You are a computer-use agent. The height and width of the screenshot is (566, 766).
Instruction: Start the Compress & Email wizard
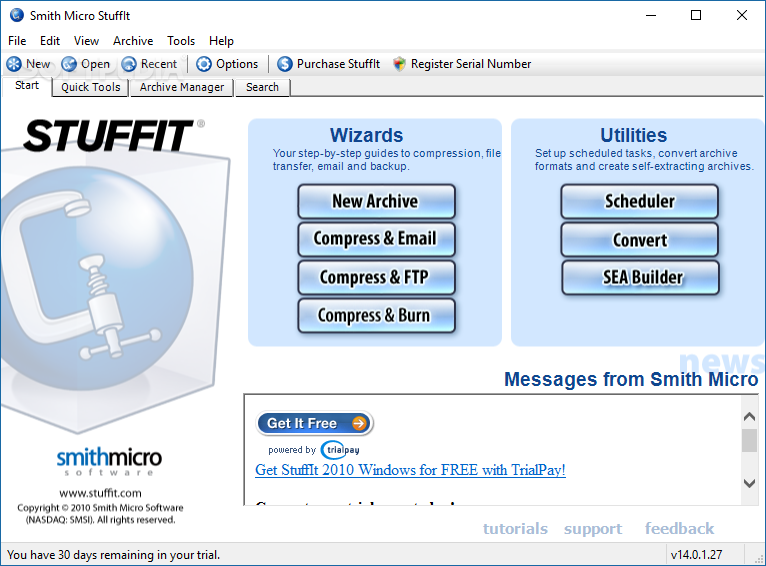tap(376, 239)
